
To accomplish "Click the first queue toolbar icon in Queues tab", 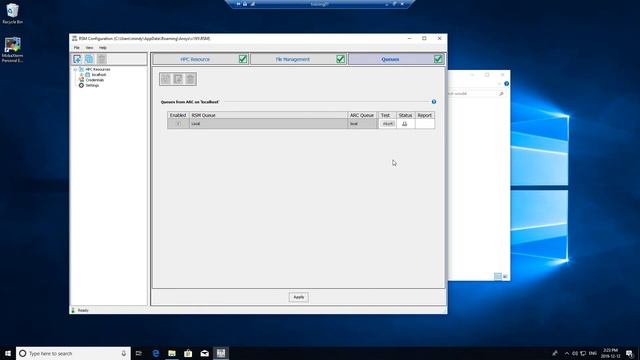I will 166,79.
